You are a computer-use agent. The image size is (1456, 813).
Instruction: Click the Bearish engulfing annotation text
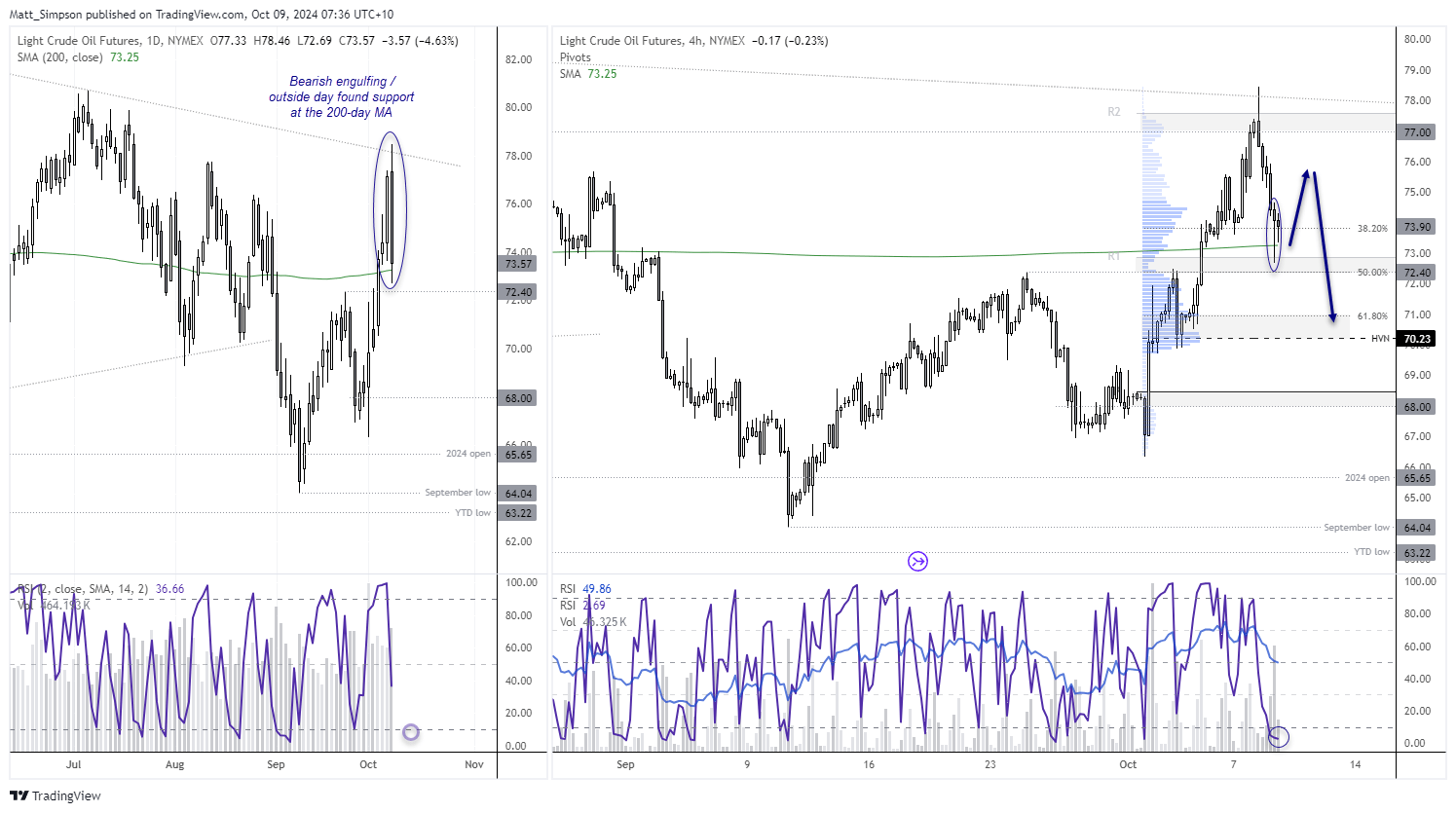coord(342,96)
